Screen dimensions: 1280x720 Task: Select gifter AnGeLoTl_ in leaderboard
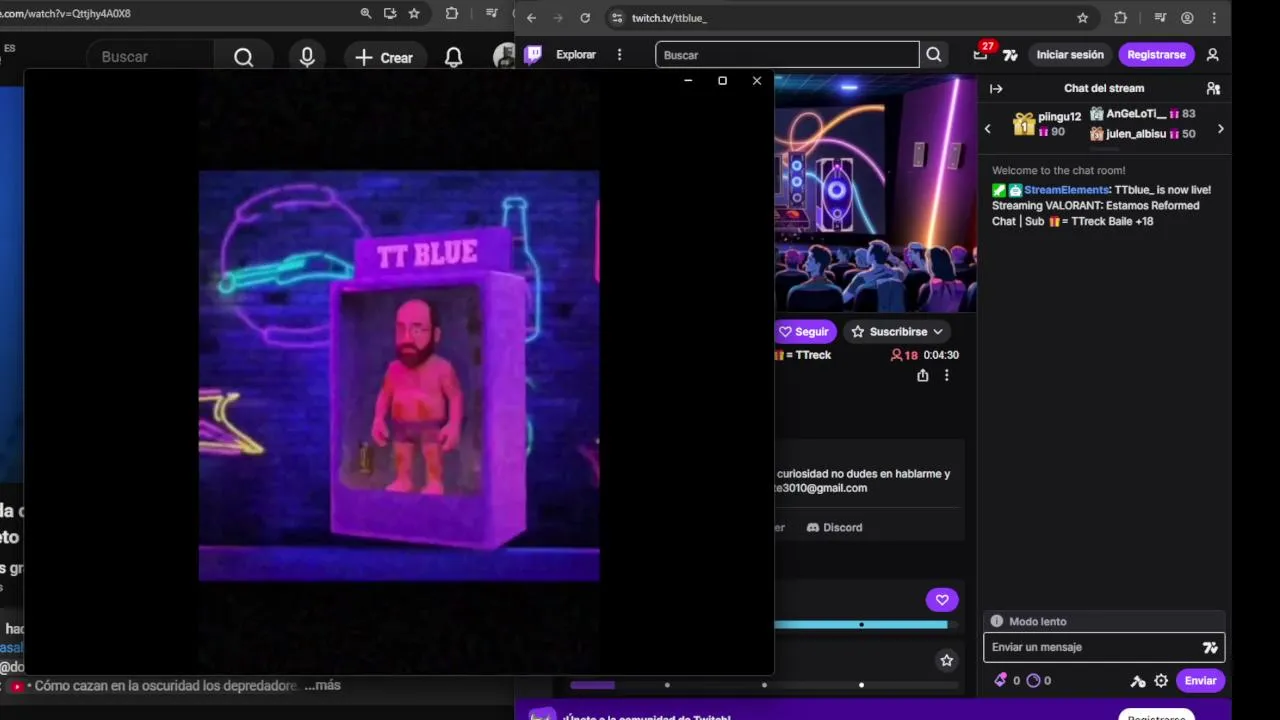coord(1142,114)
